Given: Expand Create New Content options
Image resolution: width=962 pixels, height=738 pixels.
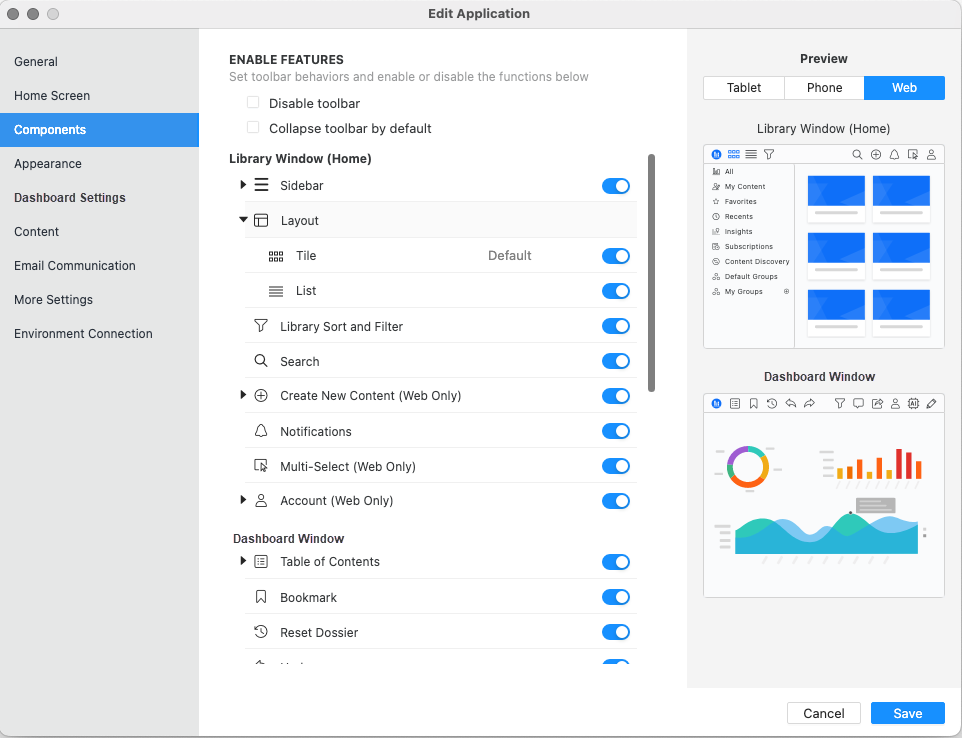Looking at the screenshot, I should [x=243, y=395].
